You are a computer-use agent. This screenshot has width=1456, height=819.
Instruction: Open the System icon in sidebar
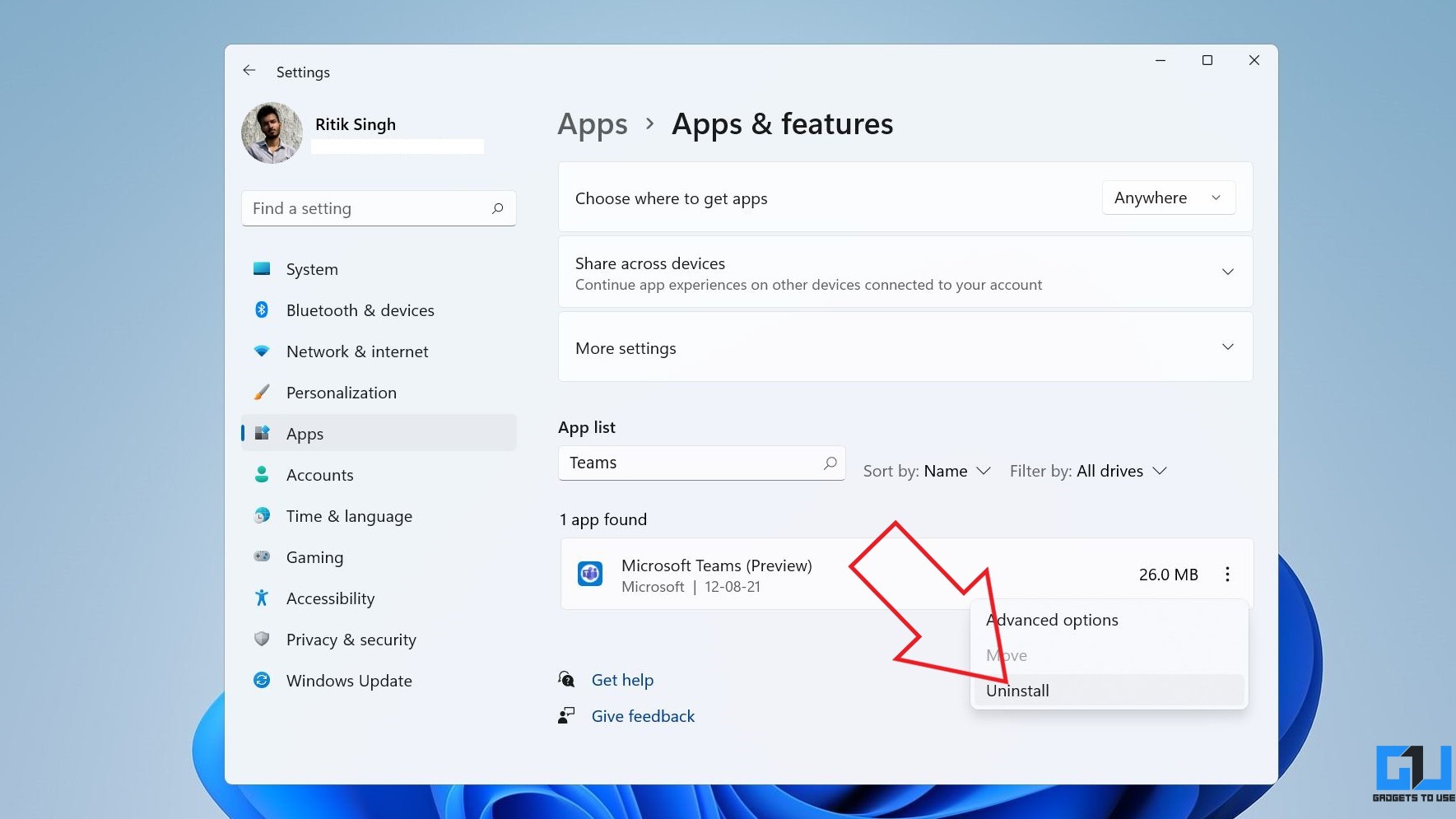pos(262,268)
